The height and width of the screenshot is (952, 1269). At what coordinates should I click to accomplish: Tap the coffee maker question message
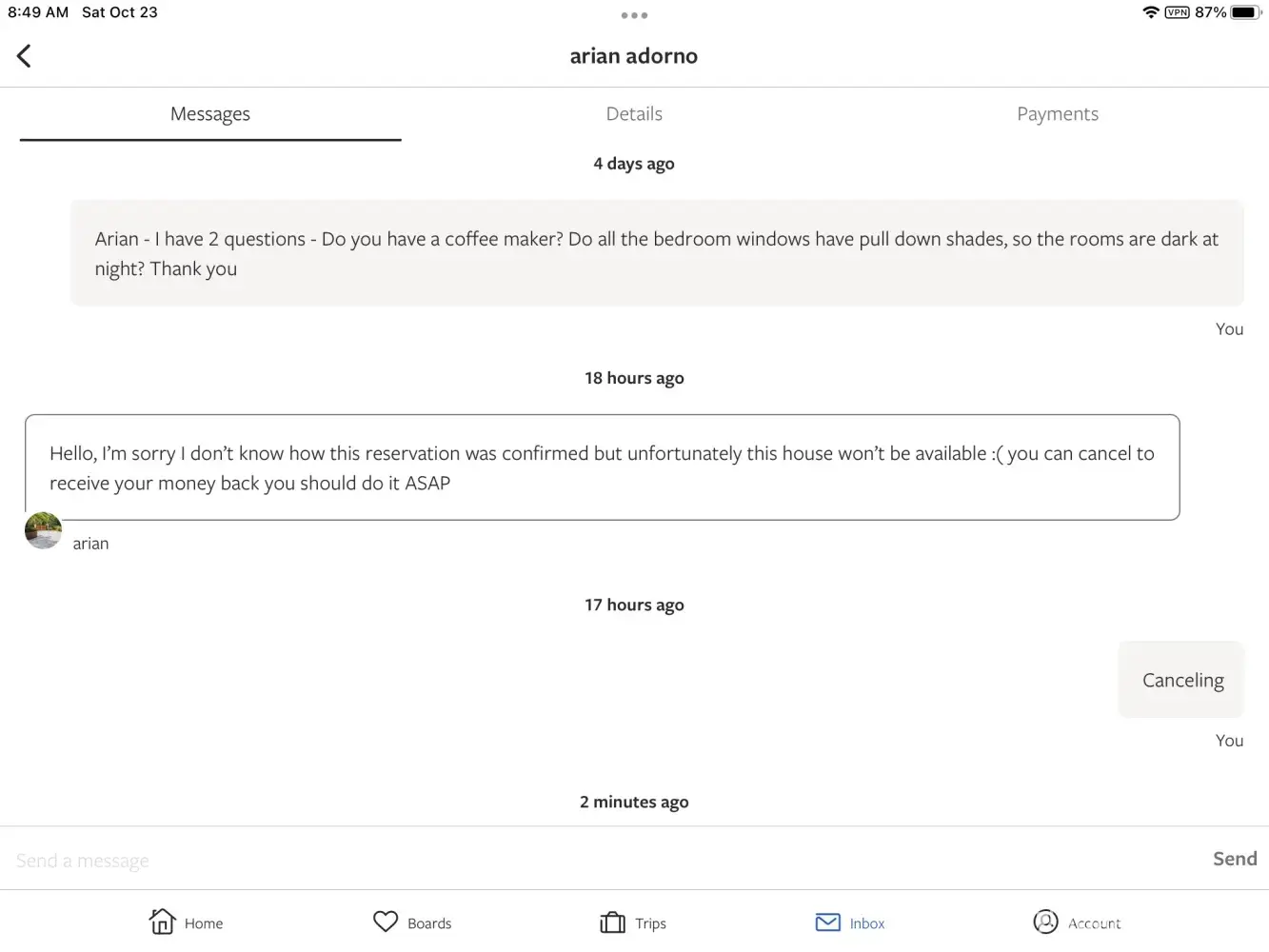click(657, 253)
